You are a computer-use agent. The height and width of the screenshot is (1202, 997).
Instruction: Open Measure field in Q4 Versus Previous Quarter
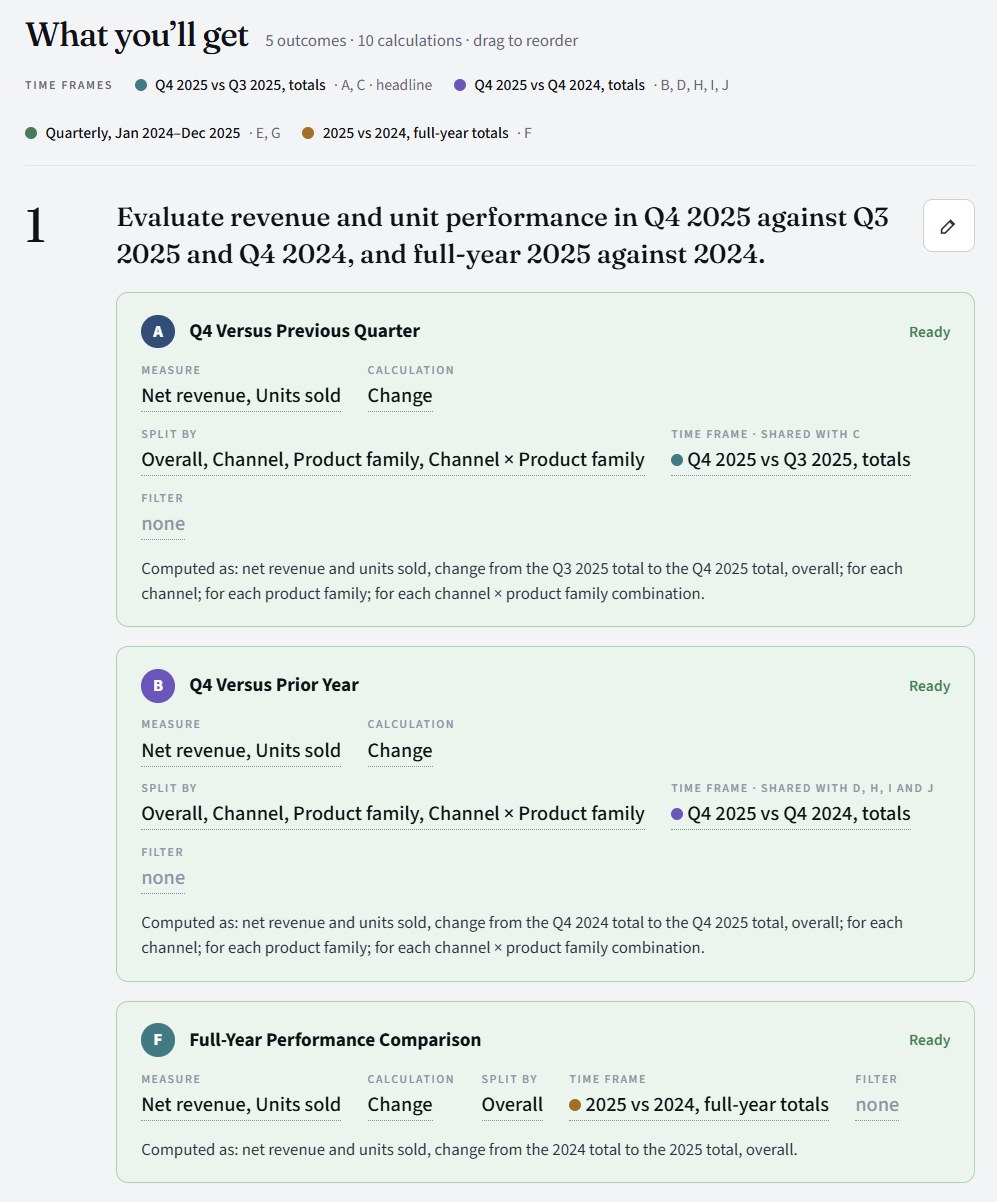tap(241, 396)
